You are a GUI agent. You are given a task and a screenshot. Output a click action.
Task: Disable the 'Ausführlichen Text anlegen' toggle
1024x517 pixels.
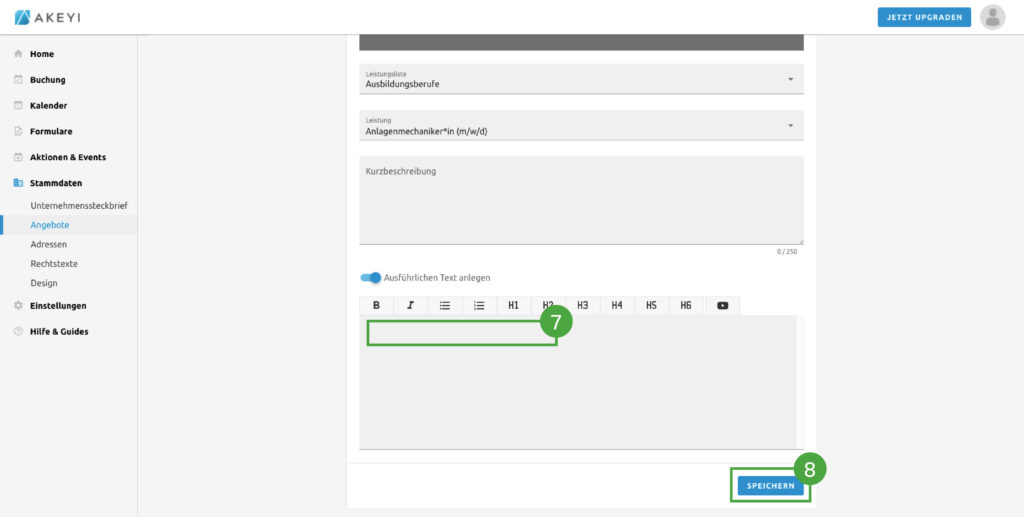tap(371, 278)
